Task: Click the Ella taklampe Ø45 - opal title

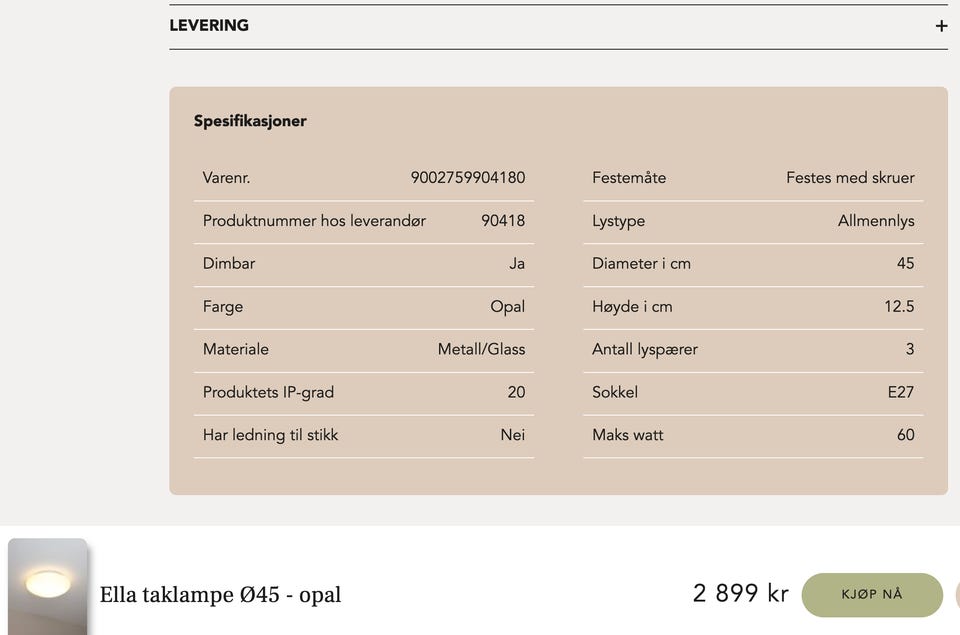Action: tap(220, 595)
